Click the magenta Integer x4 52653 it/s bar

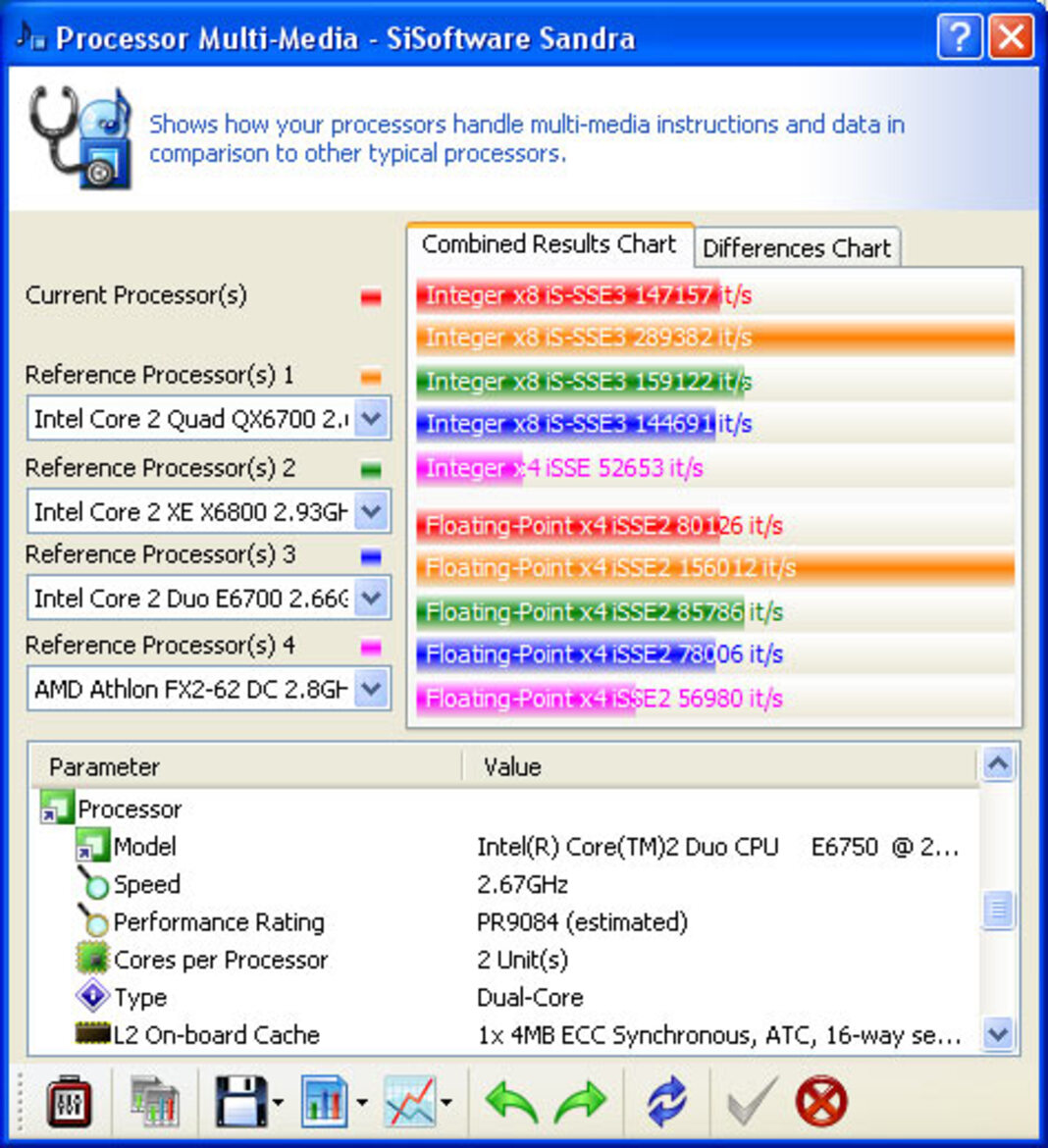tap(470, 467)
